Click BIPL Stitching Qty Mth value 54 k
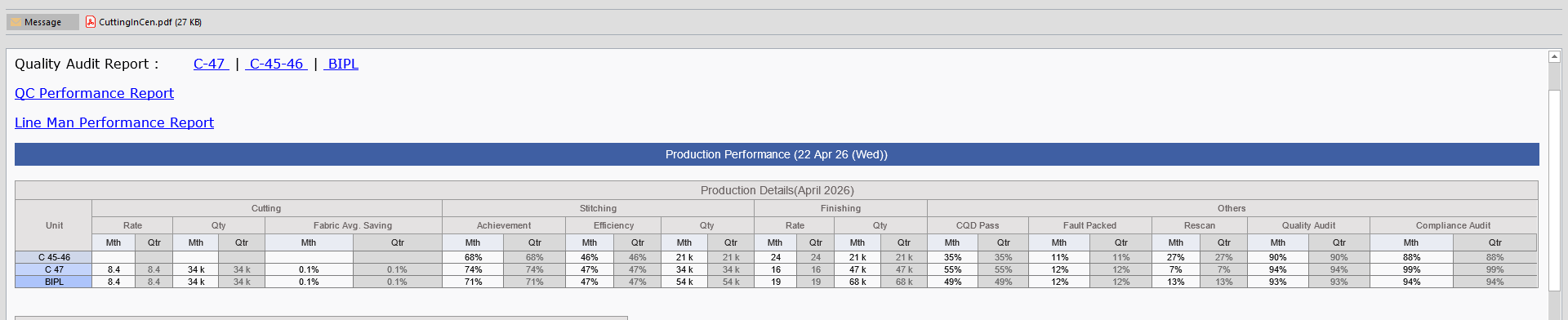This screenshot has height=320, width=1568. pyautogui.click(x=684, y=282)
